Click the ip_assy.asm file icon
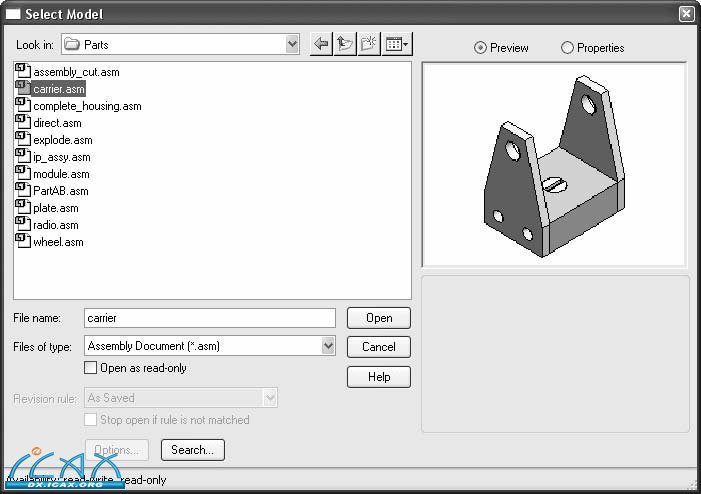This screenshot has height=494, width=701. pyautogui.click(x=23, y=156)
